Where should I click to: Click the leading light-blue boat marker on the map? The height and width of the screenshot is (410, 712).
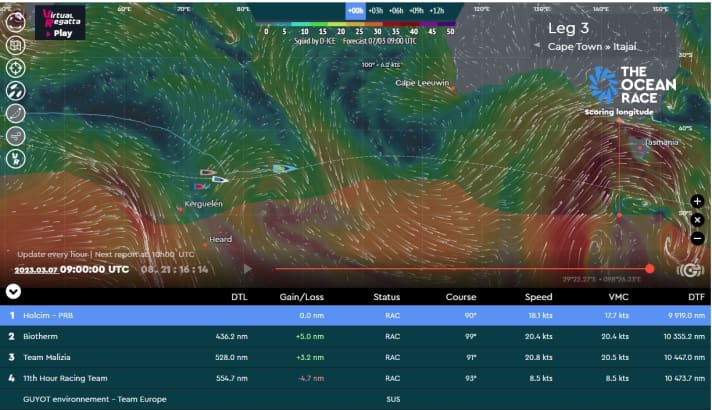point(284,169)
